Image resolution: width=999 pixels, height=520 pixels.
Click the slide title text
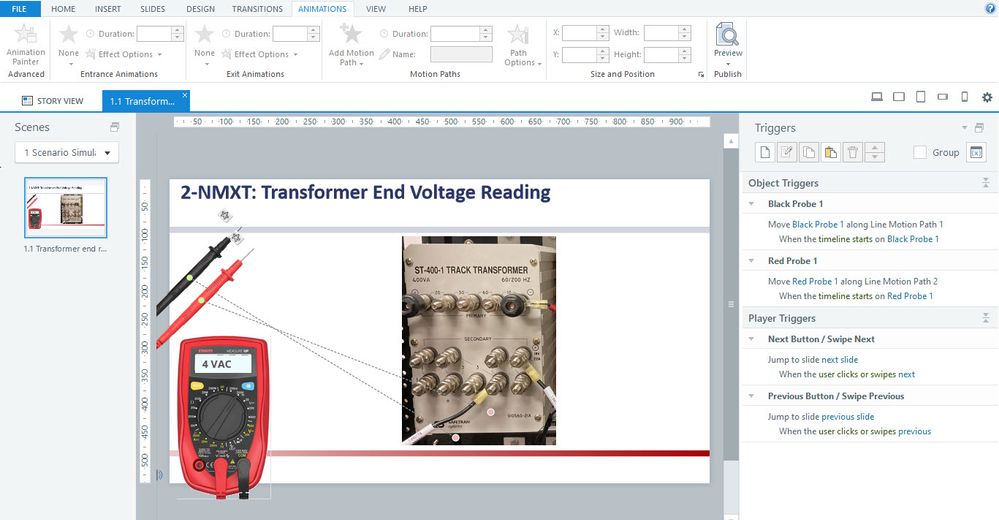tap(366, 192)
